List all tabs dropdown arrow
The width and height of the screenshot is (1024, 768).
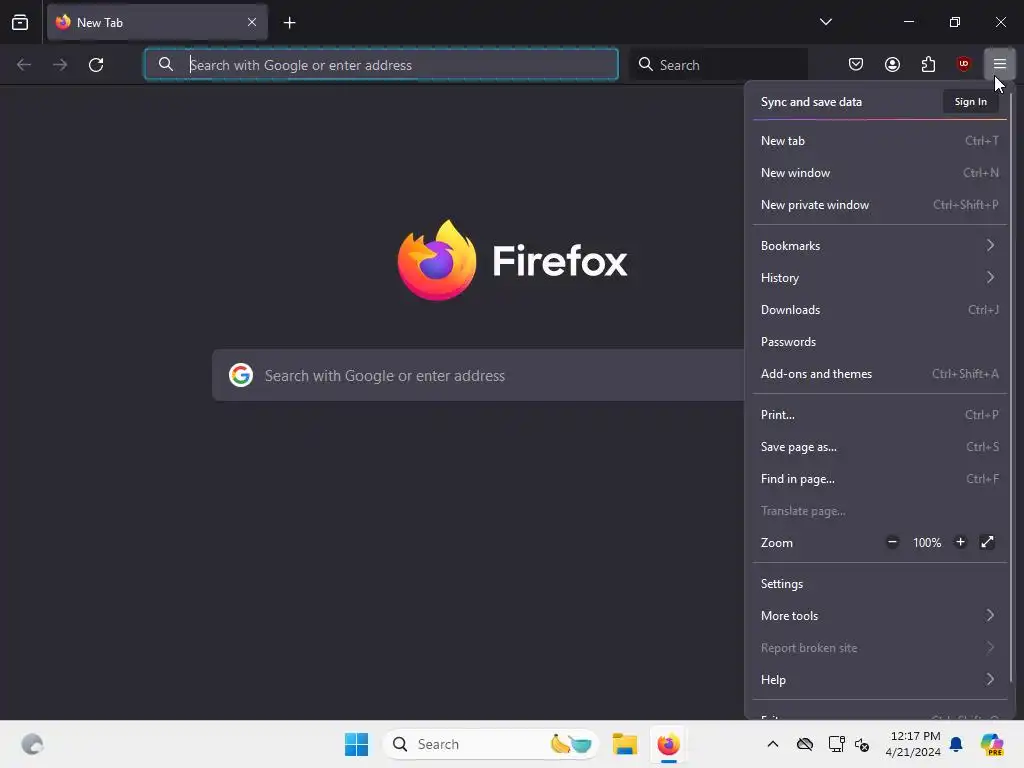(825, 22)
